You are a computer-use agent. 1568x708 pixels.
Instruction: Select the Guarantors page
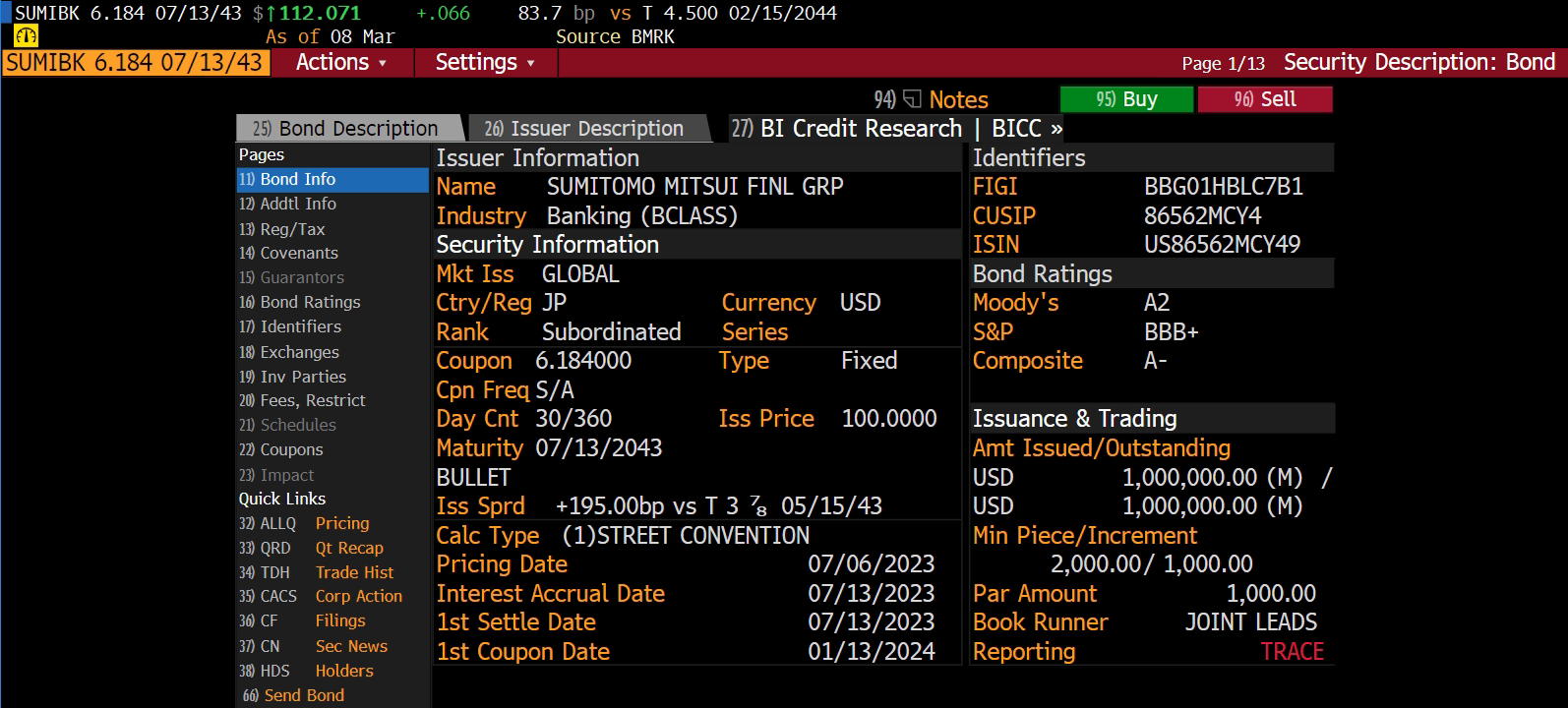[x=332, y=277]
